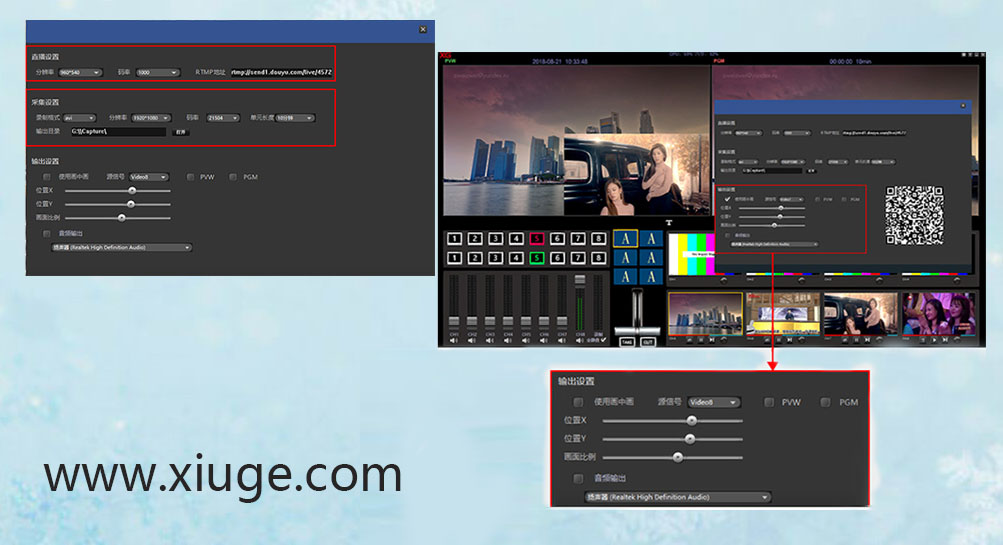Click the QR code image in the mixer
Image resolution: width=1003 pixels, height=545 pixels.
915,217
